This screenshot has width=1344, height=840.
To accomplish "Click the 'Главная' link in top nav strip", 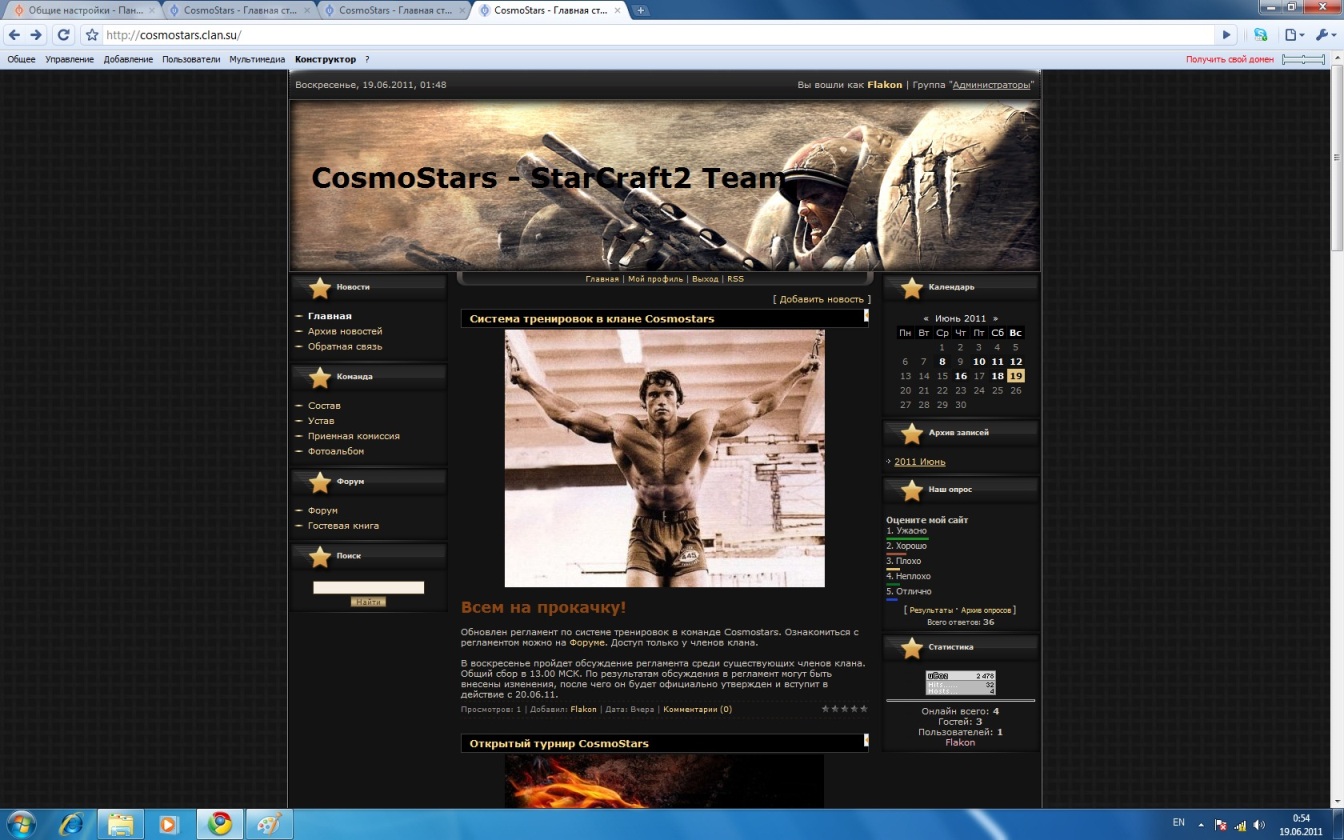I will click(602, 279).
